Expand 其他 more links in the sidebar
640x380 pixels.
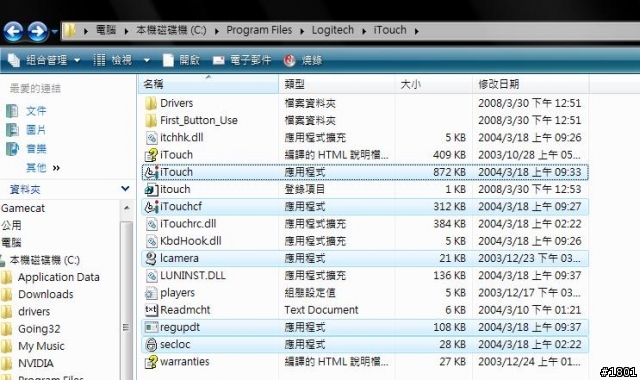(x=43, y=168)
